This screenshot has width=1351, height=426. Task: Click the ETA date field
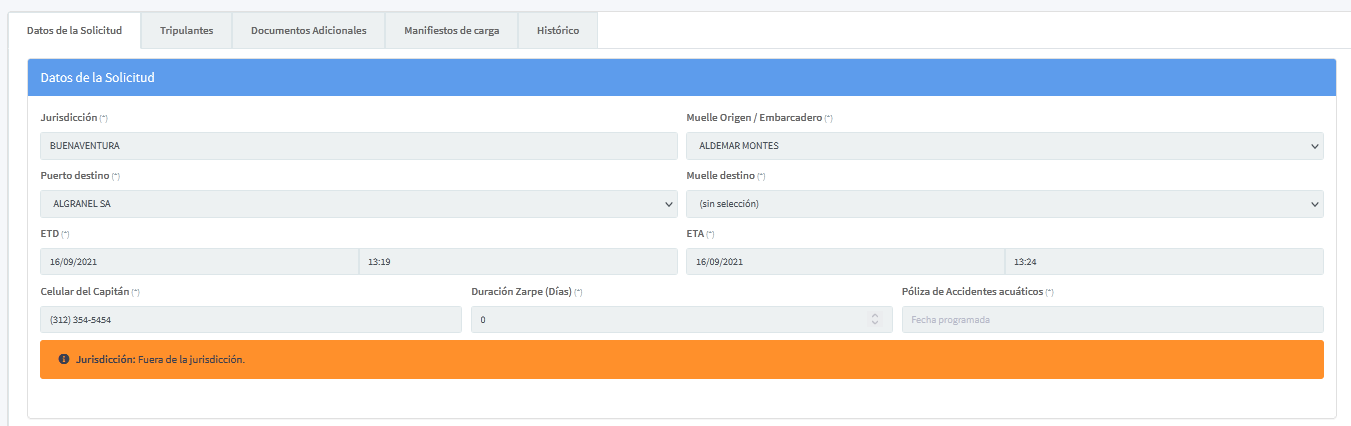(844, 262)
